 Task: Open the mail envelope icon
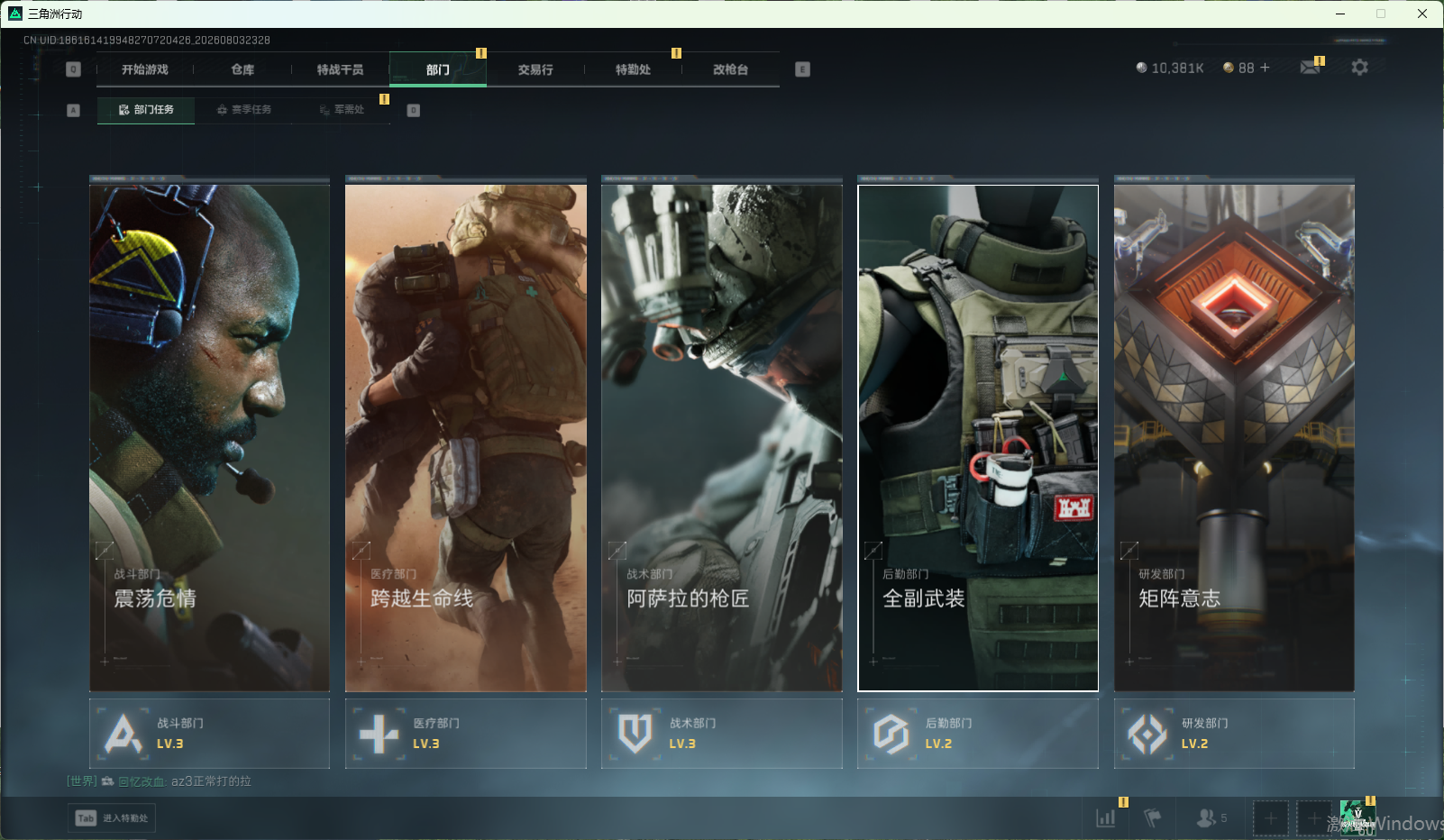[x=1311, y=68]
